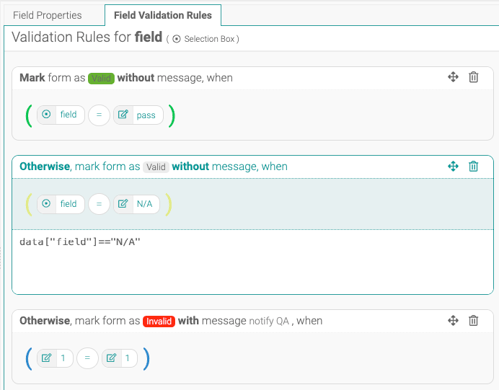
Task: Click the move icon on the N/A rule
Action: click(453, 166)
